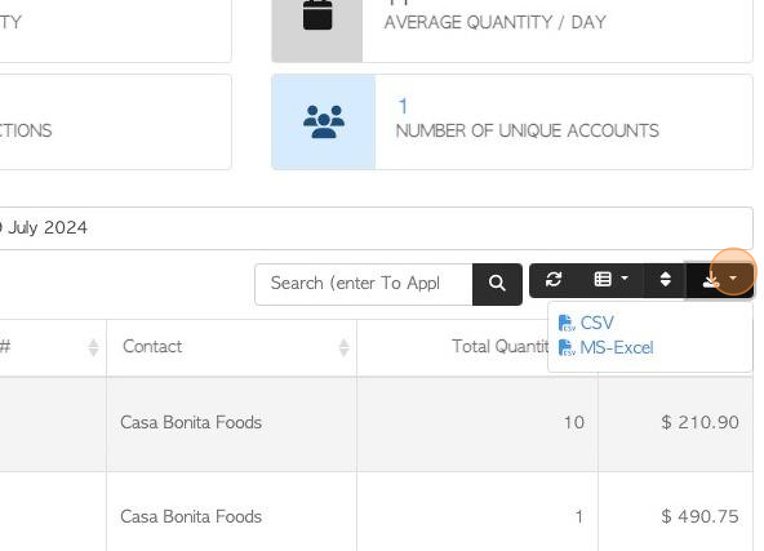This screenshot has width=764, height=551.
Task: Click into the search input field
Action: tap(362, 284)
